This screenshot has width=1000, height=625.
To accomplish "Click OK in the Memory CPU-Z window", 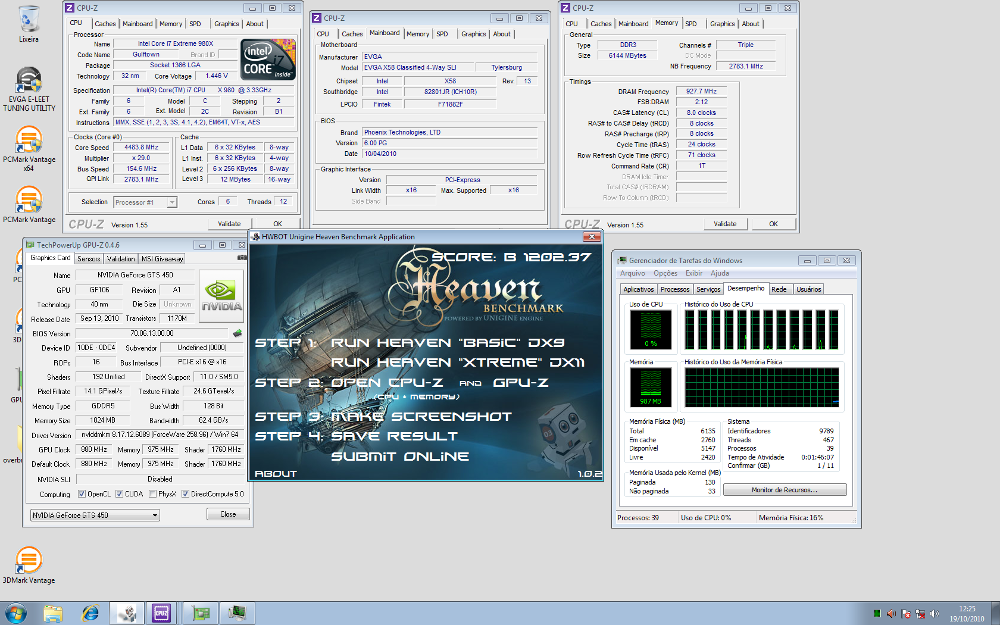I will tap(773, 224).
